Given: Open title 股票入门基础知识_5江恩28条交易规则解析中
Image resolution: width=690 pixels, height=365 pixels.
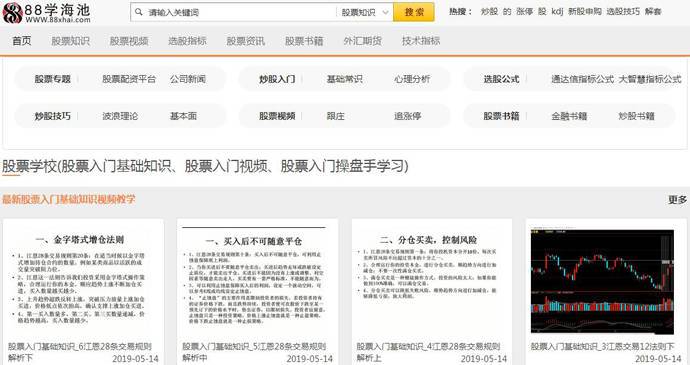Looking at the screenshot, I should coord(254,352).
